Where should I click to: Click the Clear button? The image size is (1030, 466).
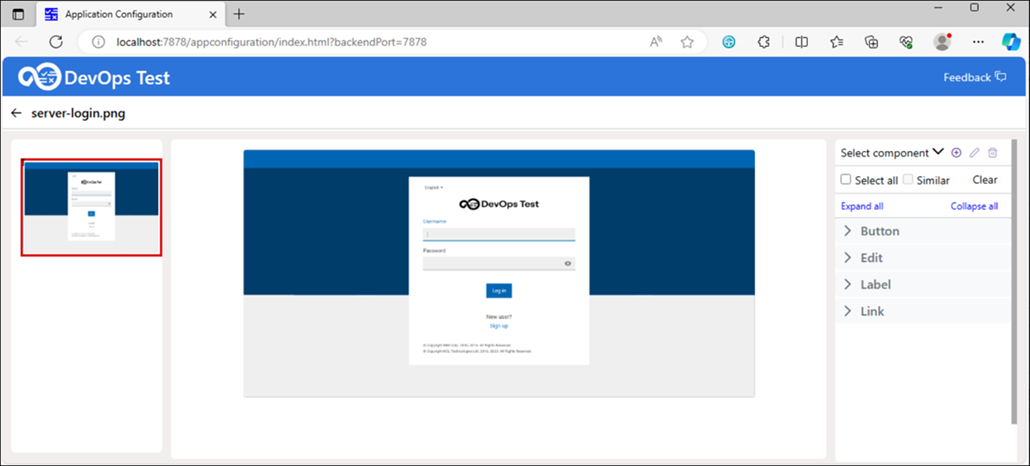point(985,179)
